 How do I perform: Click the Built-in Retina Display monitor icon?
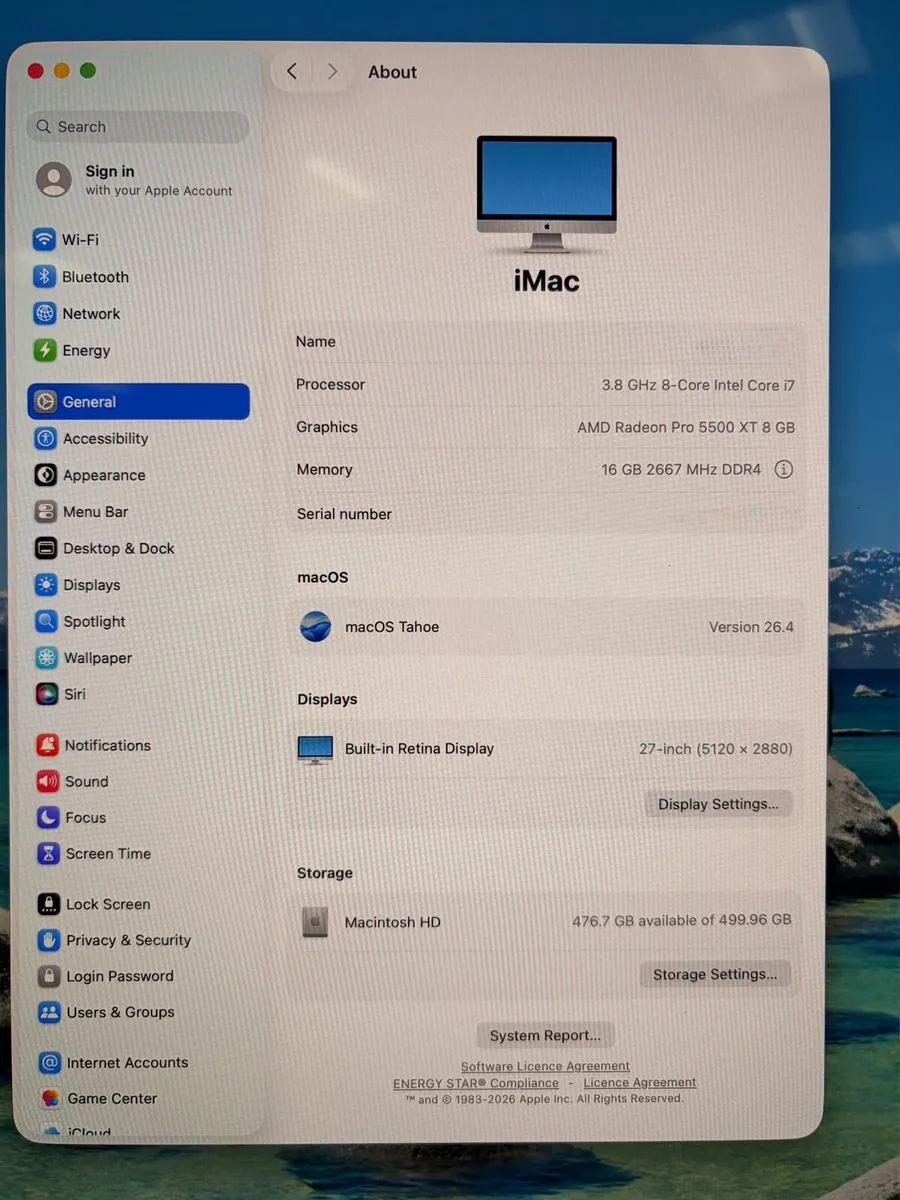click(315, 749)
